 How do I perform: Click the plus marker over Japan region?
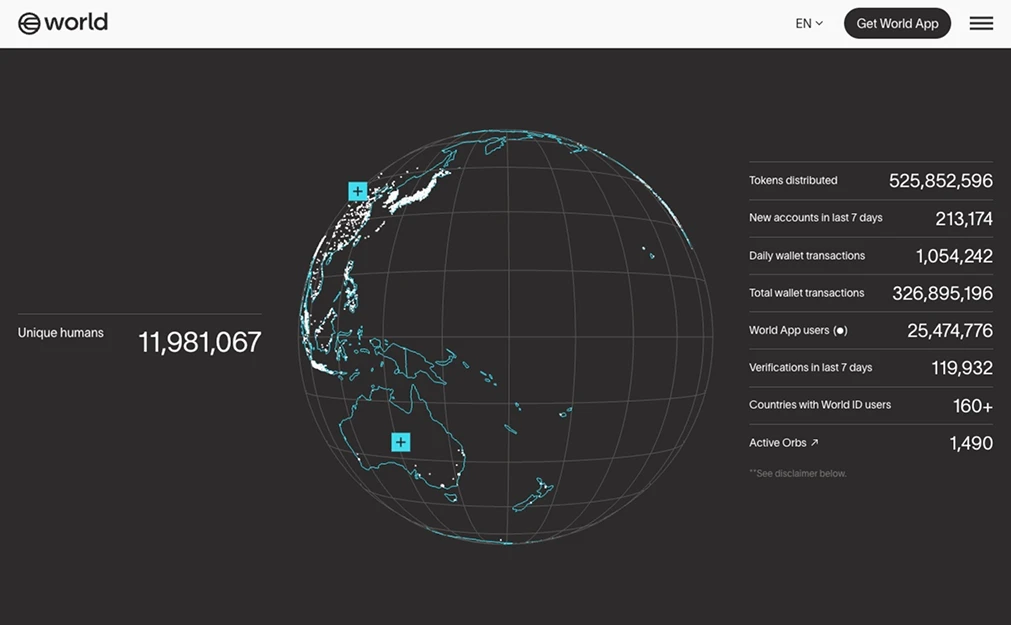358,191
